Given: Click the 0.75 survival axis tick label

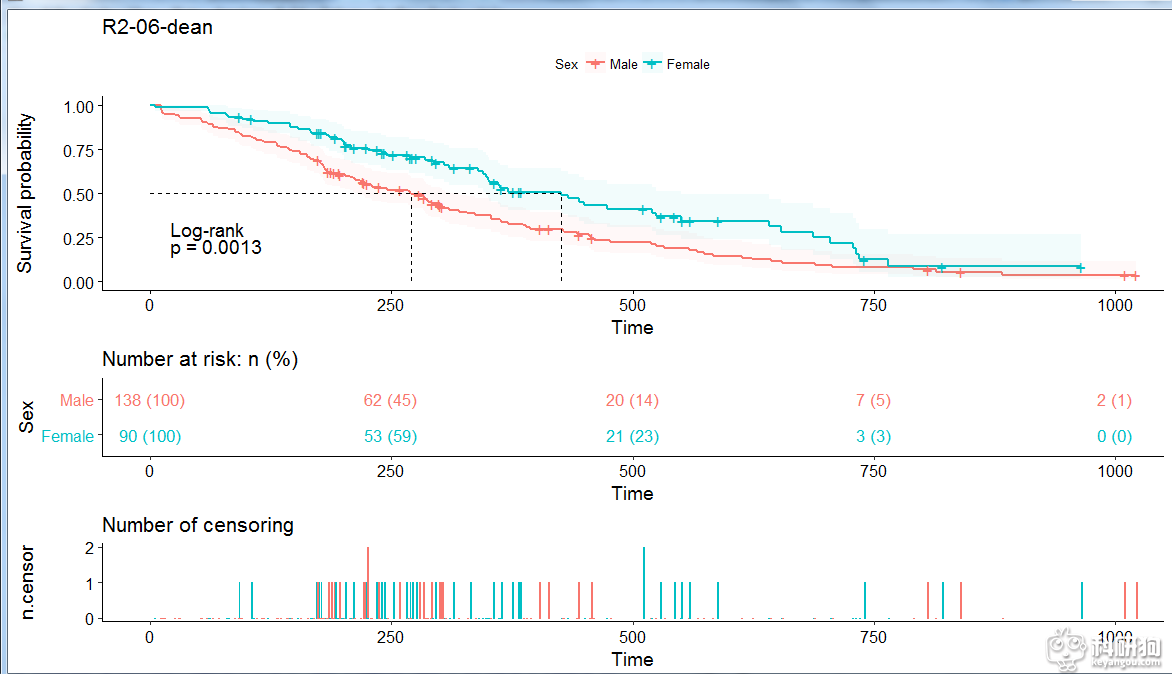Looking at the screenshot, I should (x=78, y=151).
